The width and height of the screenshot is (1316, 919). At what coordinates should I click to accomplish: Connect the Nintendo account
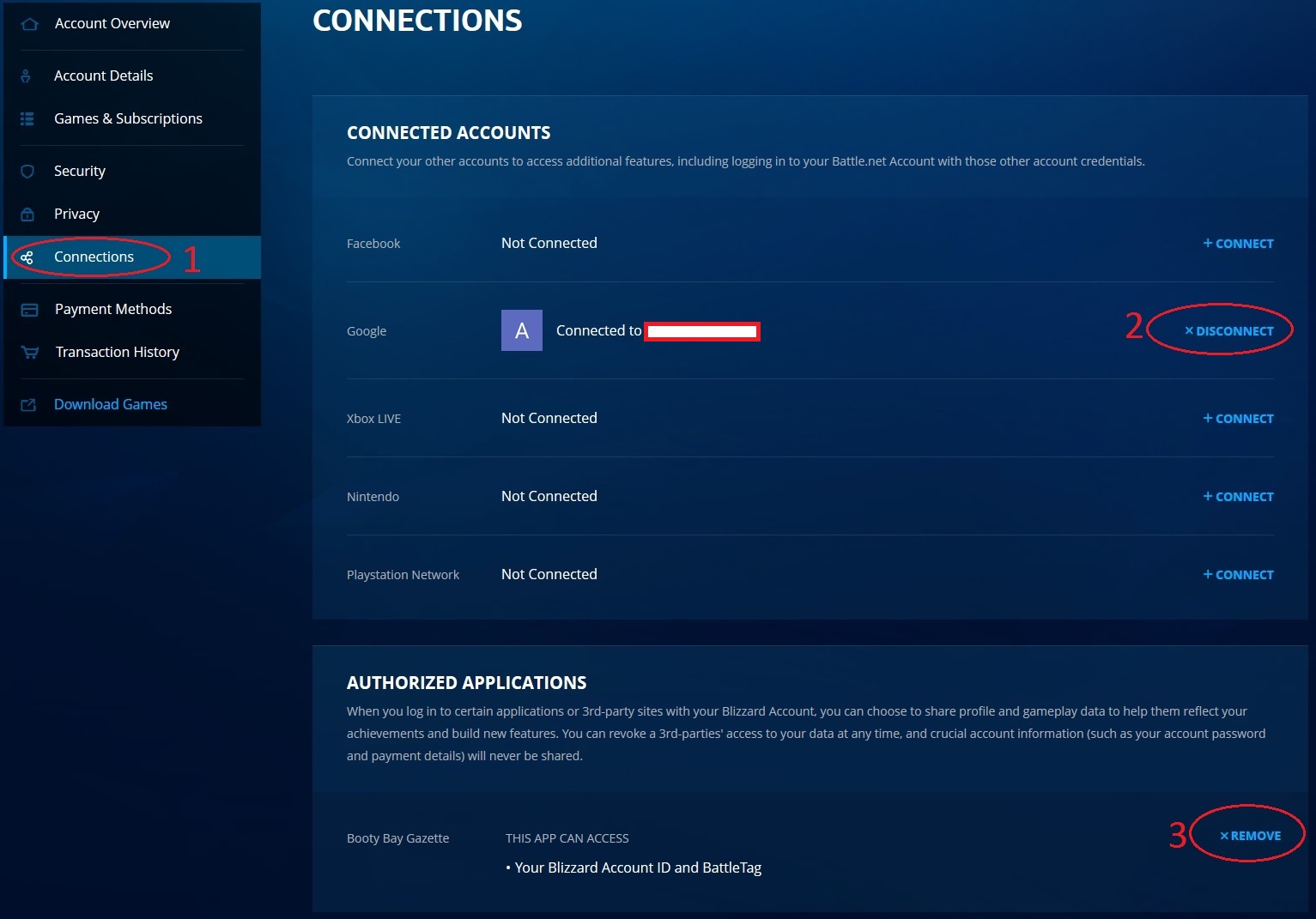[1238, 497]
